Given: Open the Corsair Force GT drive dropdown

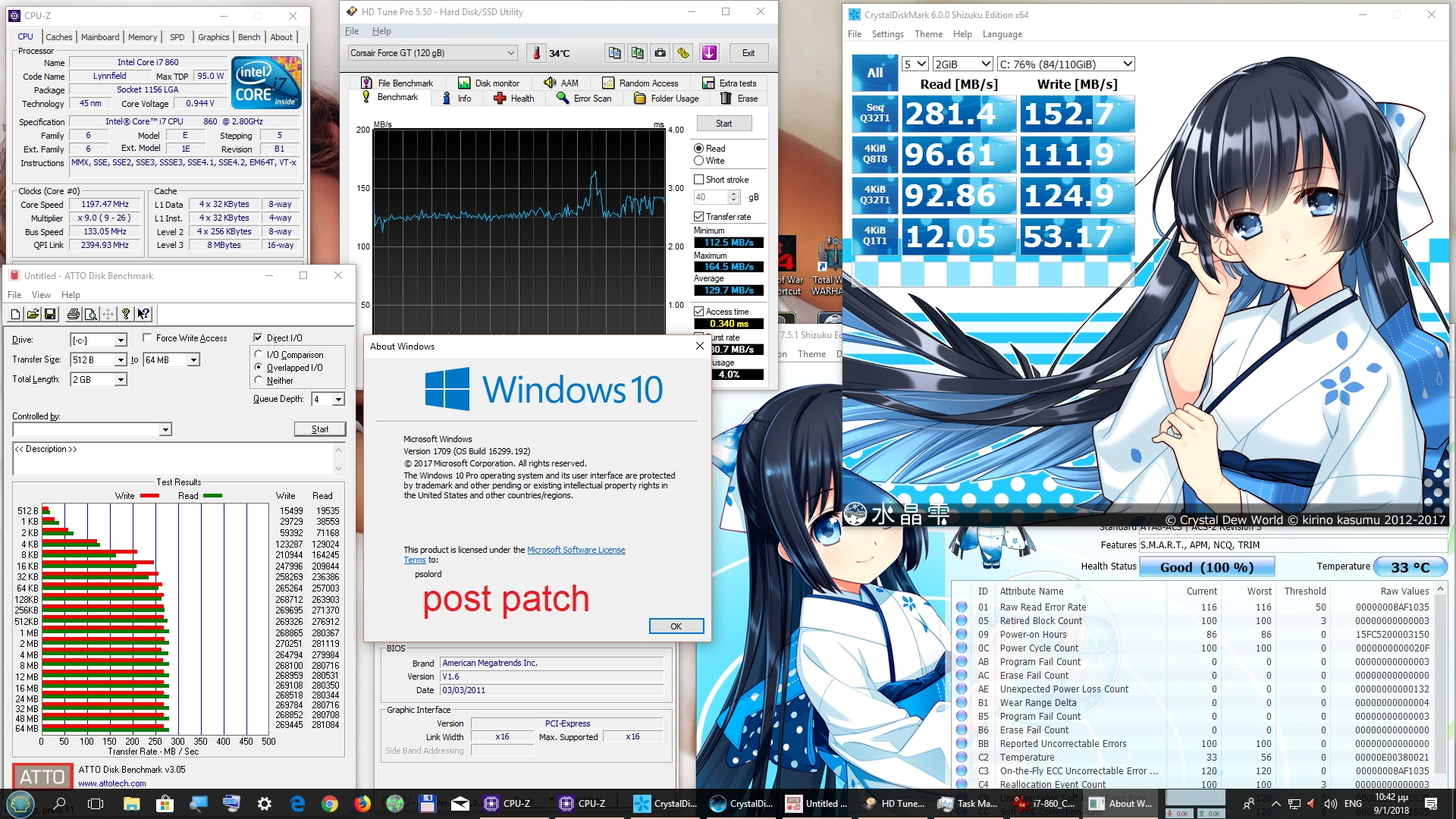Looking at the screenshot, I should coord(511,53).
